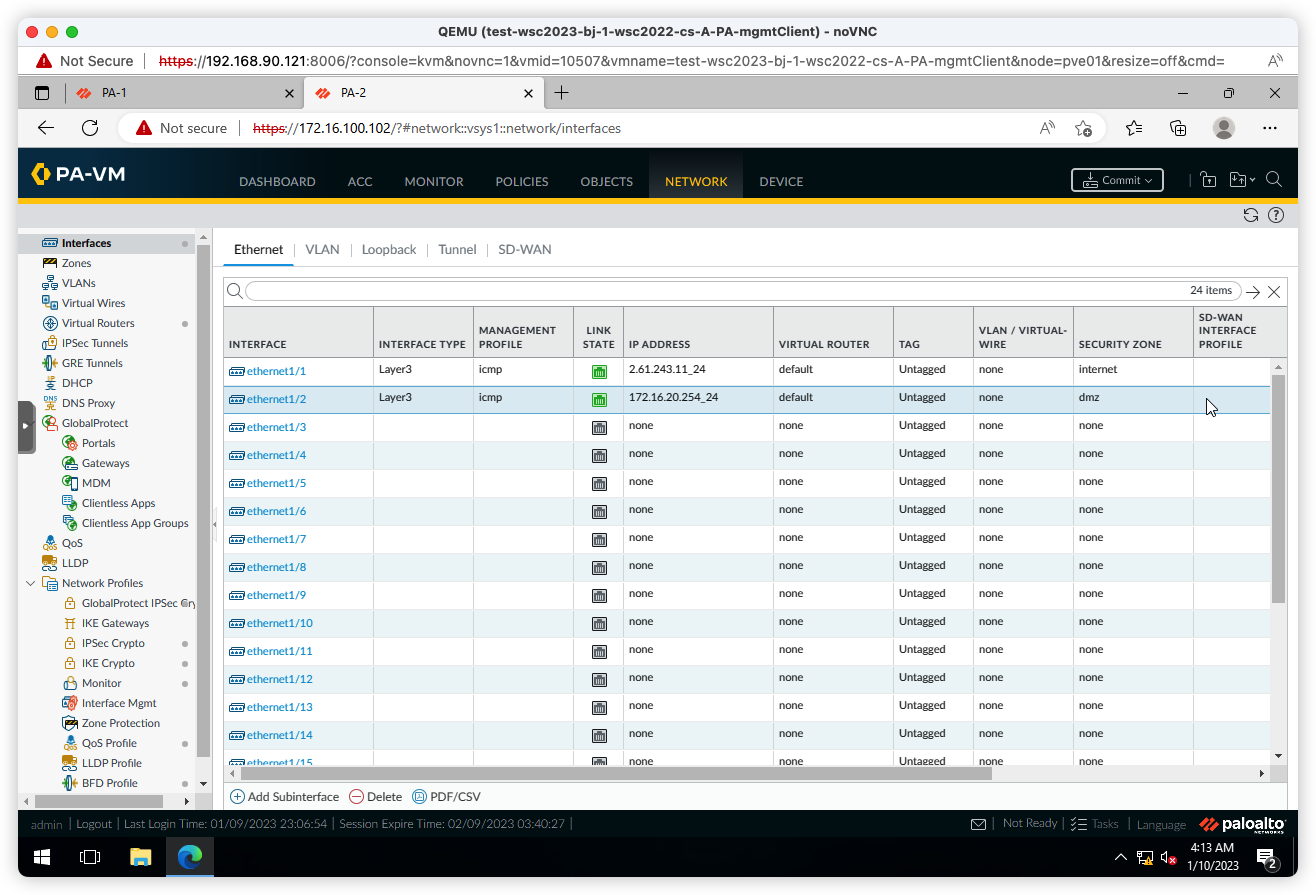Open File Explorer on taskbar
This screenshot has width=1316, height=895.
click(x=140, y=857)
